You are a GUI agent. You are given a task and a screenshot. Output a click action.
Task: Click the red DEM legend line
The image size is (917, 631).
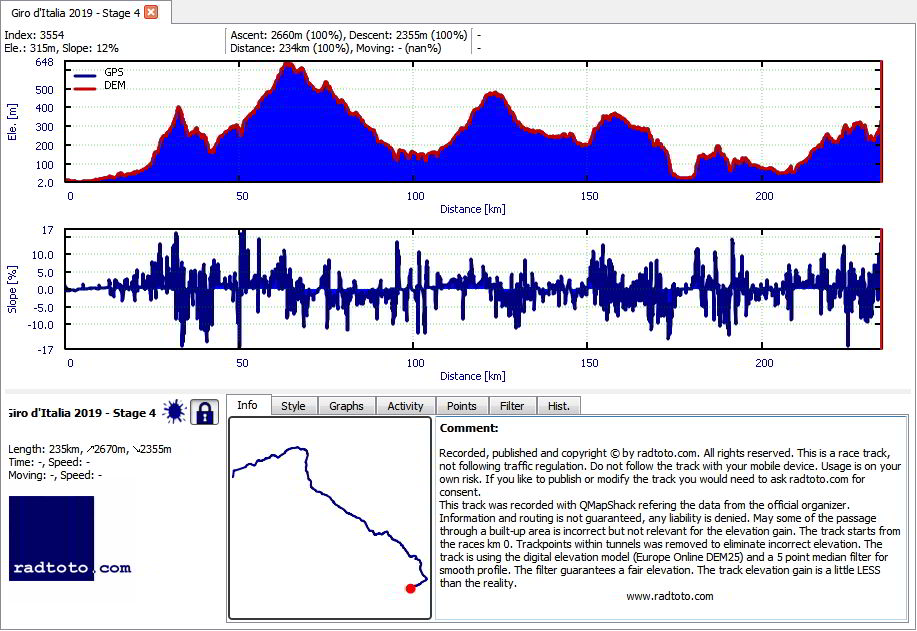tap(85, 88)
